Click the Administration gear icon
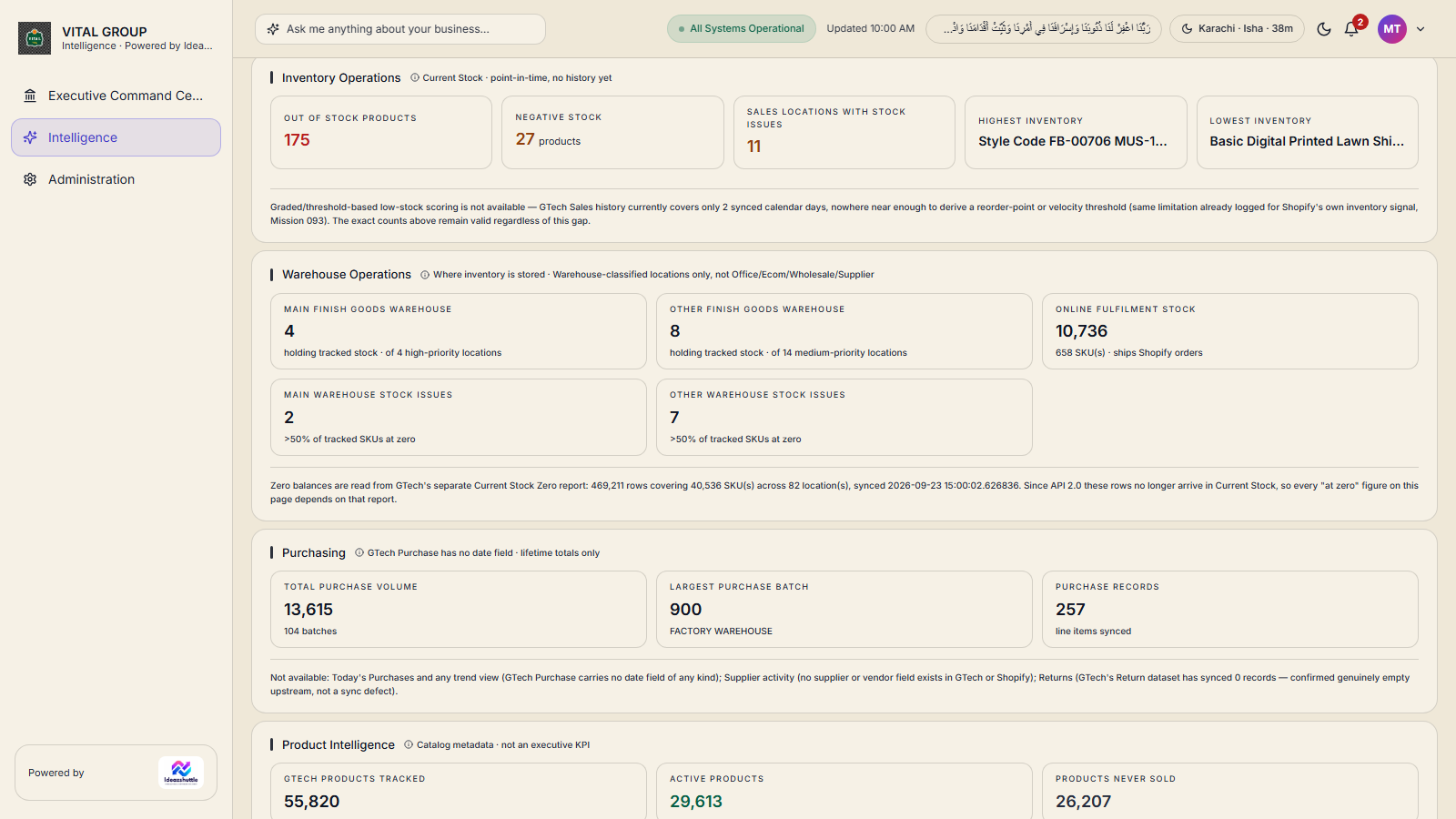This screenshot has height=819, width=1456. 30,179
